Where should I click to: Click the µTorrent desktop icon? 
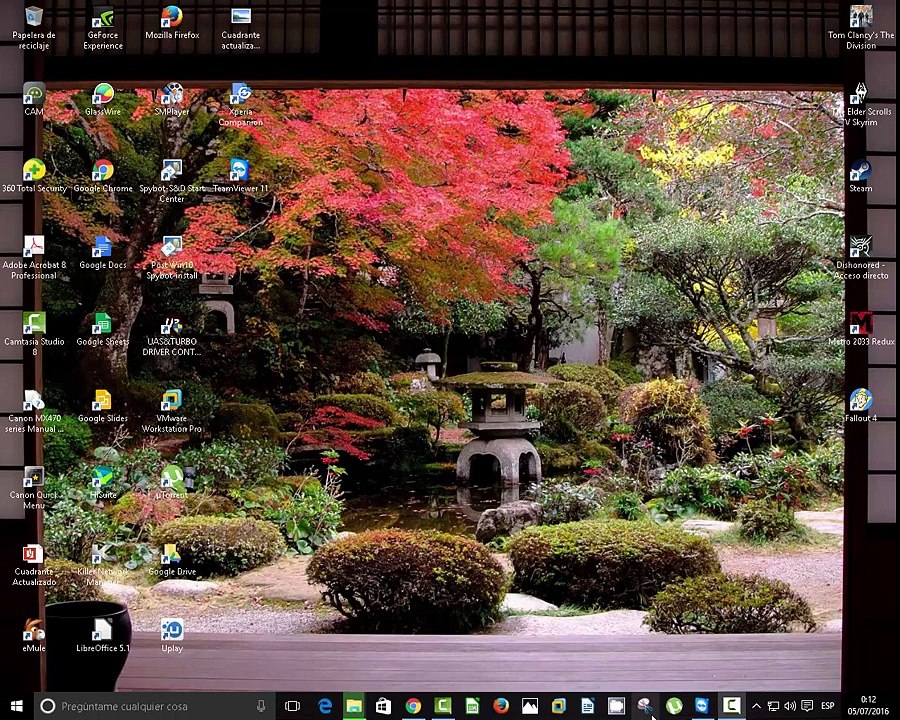[x=172, y=478]
